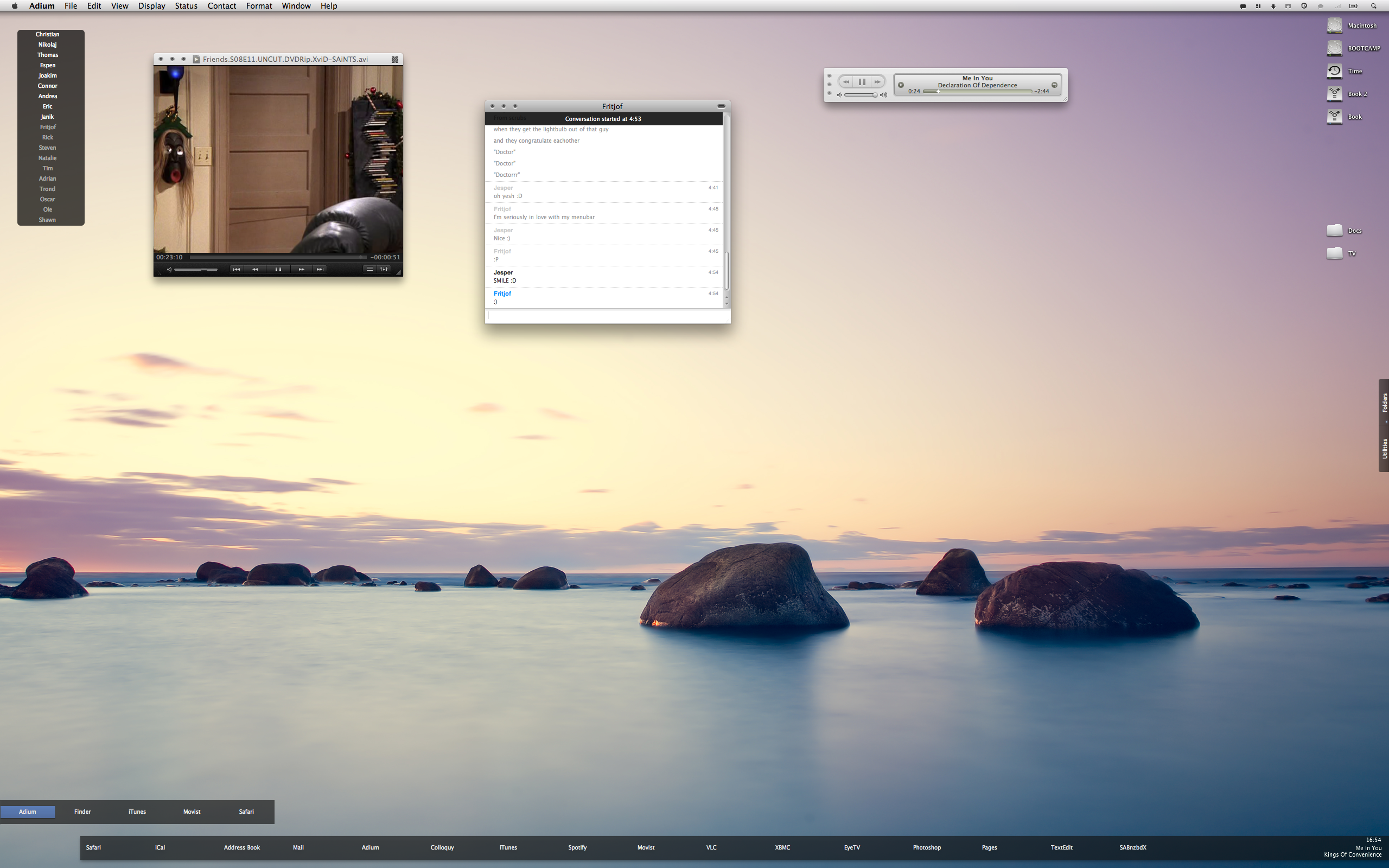Set iTunes volume to maximum speaker icon
This screenshot has height=868, width=1389.
(884, 95)
